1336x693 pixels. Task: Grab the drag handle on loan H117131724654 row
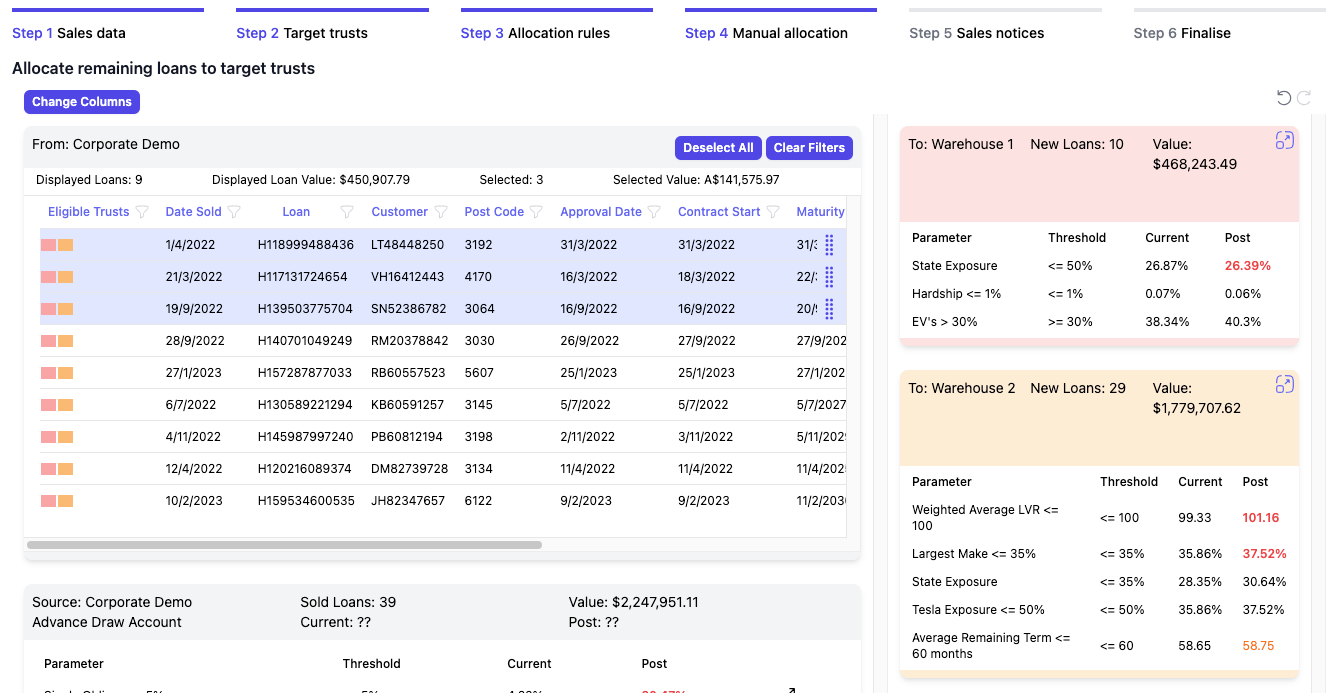coord(829,277)
